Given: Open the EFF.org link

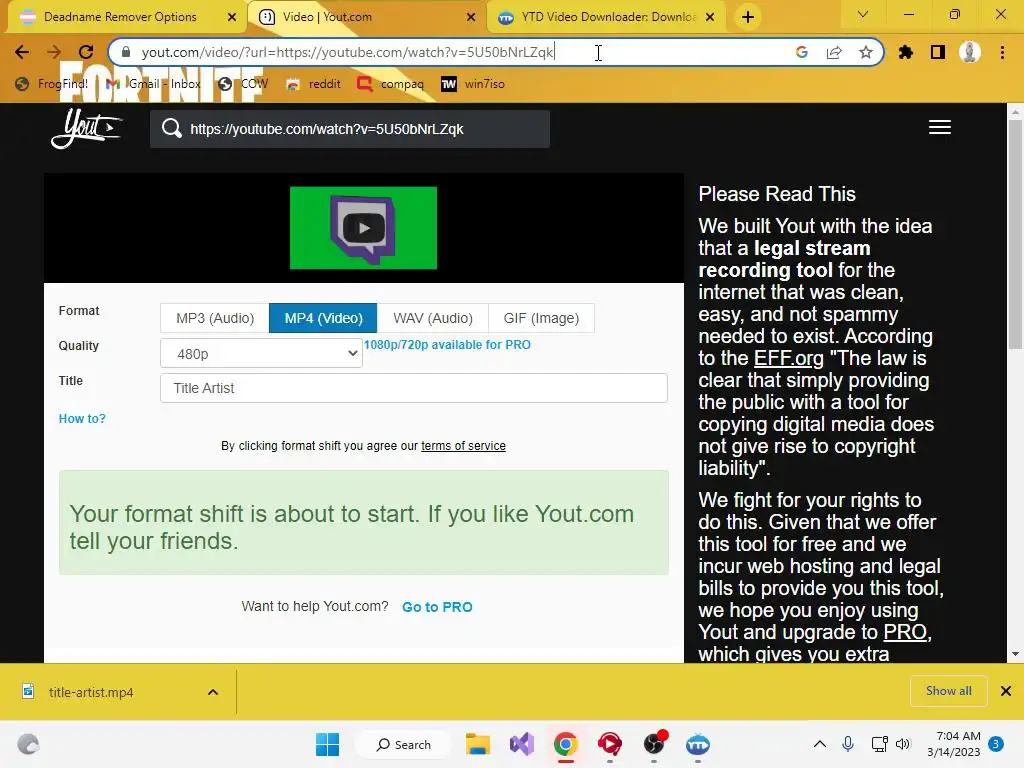Looking at the screenshot, I should tap(788, 358).
